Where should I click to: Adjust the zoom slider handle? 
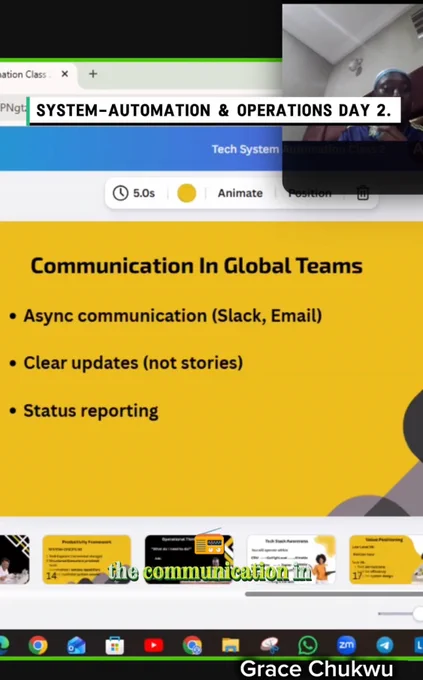pyautogui.click(x=419, y=613)
